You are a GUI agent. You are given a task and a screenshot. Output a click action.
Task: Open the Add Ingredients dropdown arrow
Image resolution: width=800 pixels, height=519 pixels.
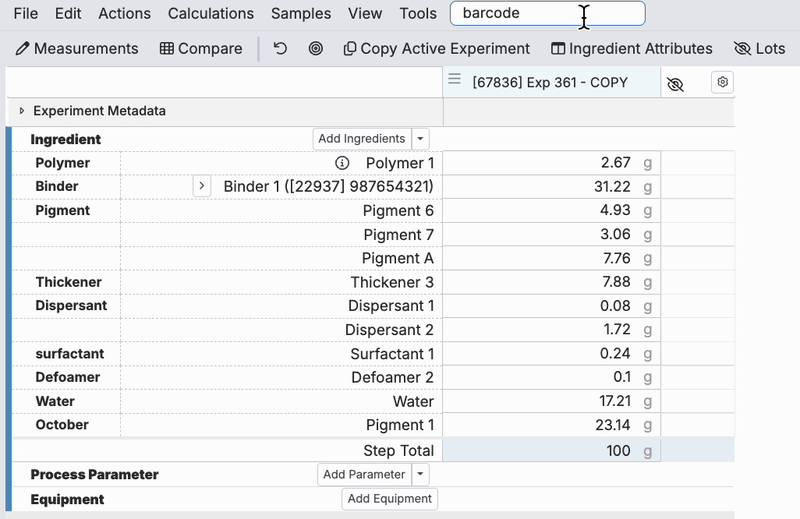420,139
